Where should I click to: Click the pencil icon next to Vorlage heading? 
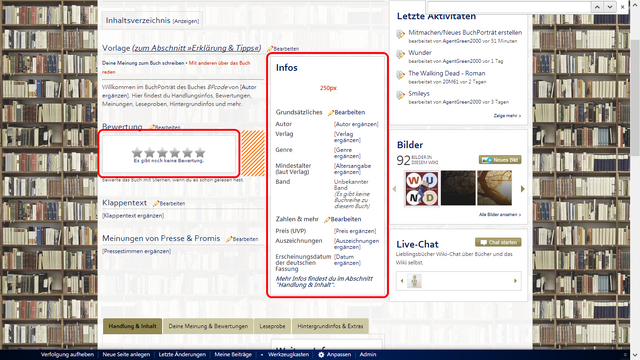coord(270,49)
